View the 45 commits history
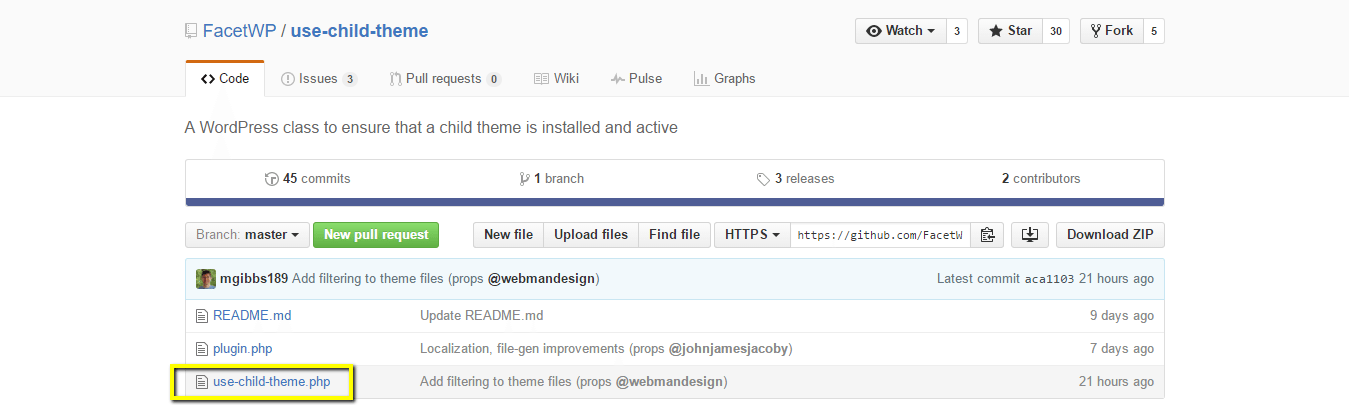1349x405 pixels. tap(307, 179)
